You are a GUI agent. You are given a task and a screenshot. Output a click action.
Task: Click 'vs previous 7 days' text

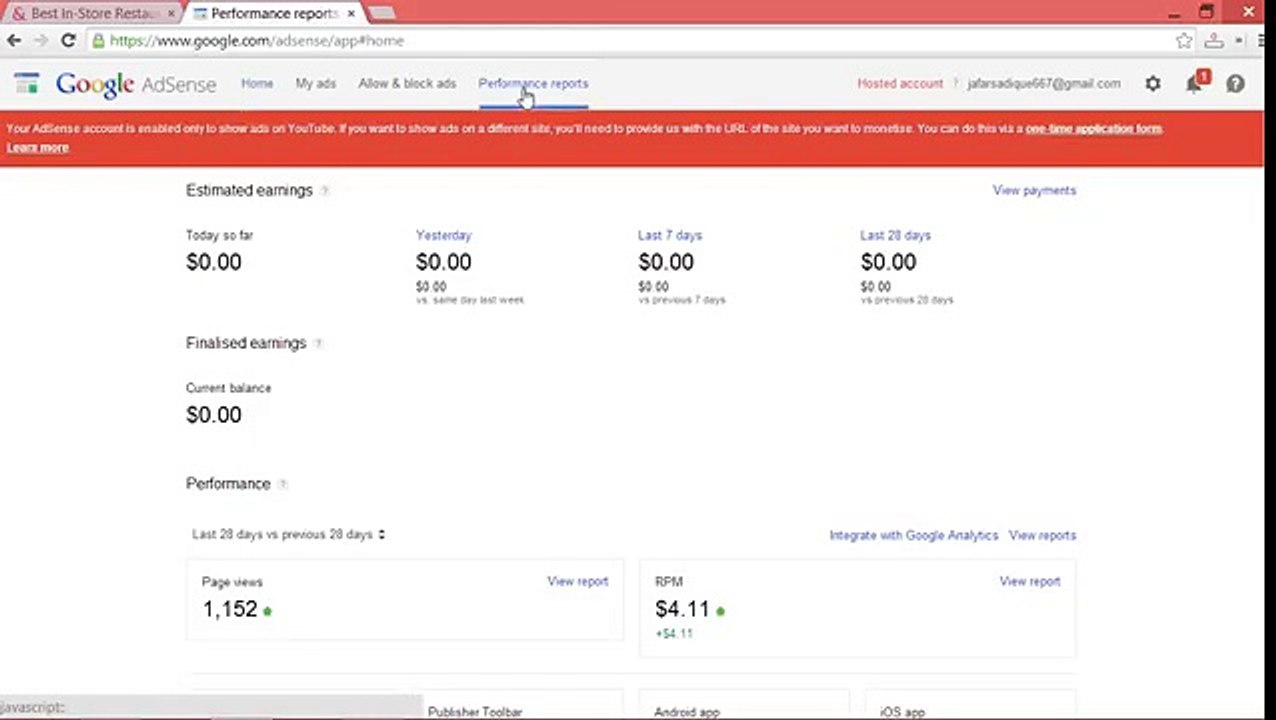coord(682,300)
